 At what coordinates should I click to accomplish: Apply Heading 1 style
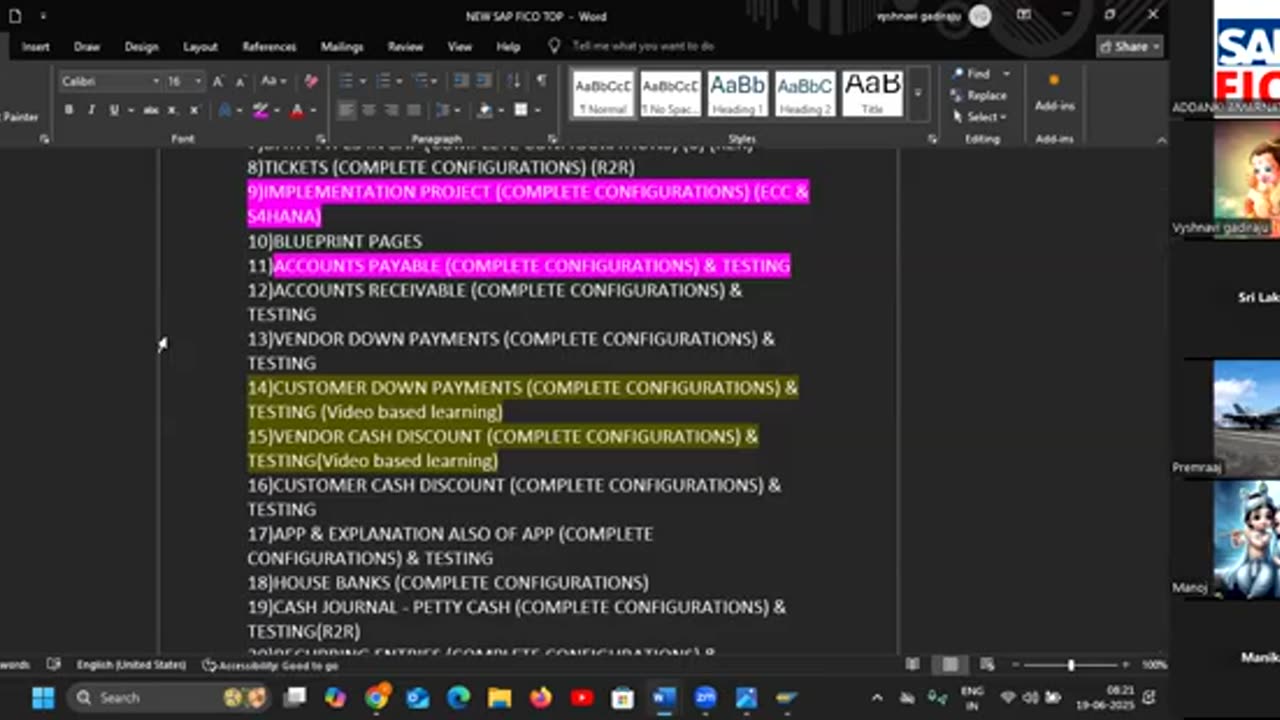[x=737, y=93]
